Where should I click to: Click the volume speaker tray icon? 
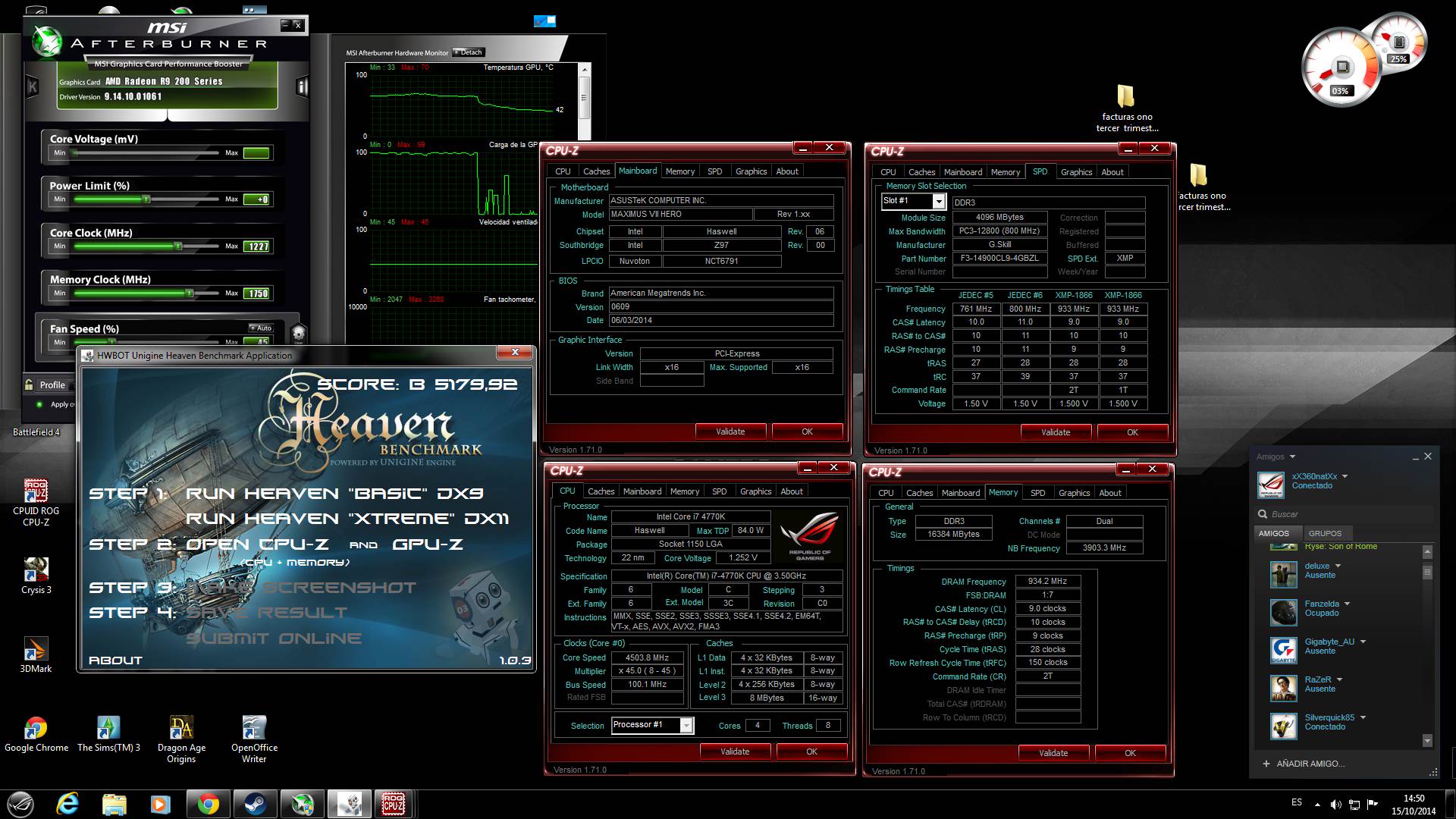(x=1335, y=805)
